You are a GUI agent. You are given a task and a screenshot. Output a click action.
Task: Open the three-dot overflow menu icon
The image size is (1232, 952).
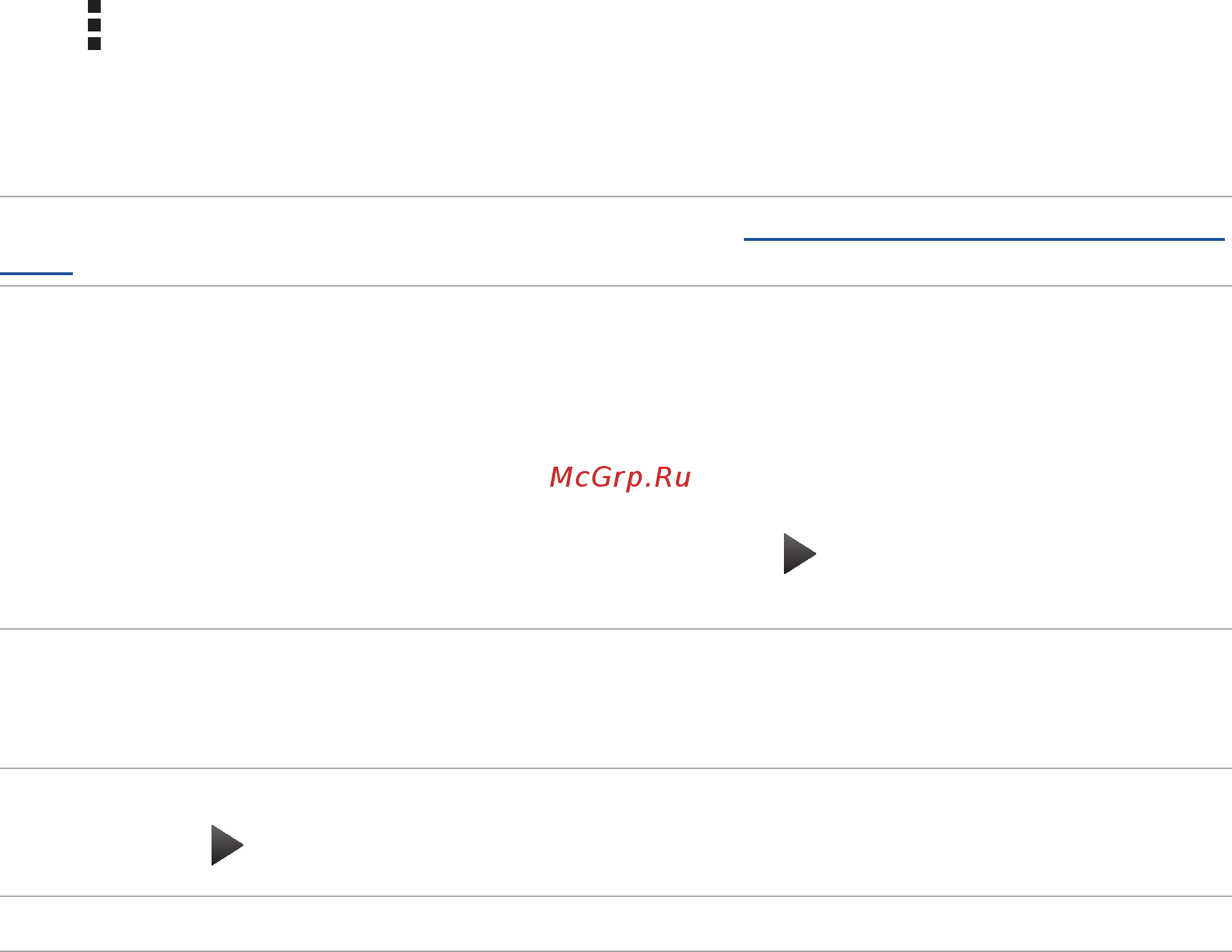[94, 25]
